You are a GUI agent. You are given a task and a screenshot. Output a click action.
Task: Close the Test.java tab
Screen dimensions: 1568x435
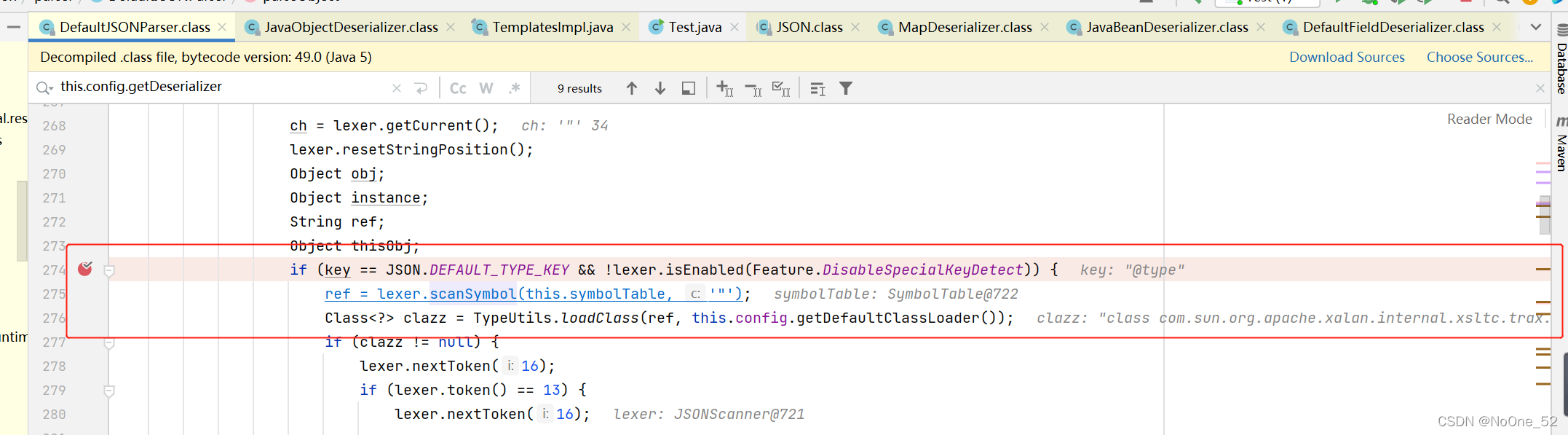coord(734,27)
